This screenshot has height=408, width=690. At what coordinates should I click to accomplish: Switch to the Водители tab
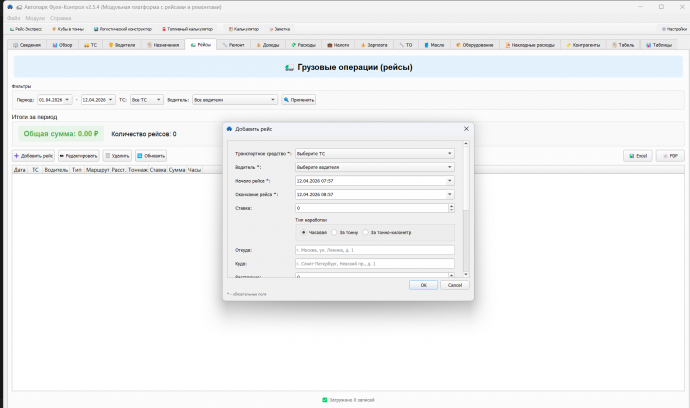pos(122,45)
